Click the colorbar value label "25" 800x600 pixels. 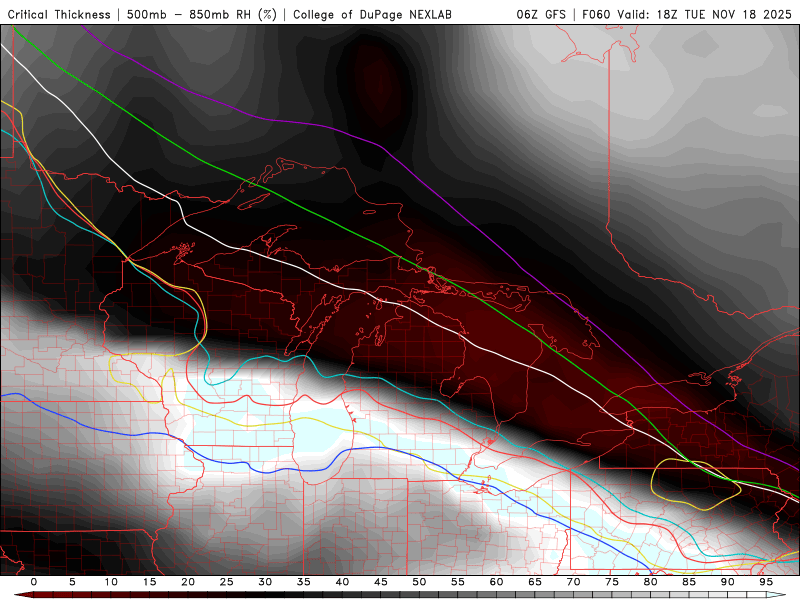[x=227, y=582]
